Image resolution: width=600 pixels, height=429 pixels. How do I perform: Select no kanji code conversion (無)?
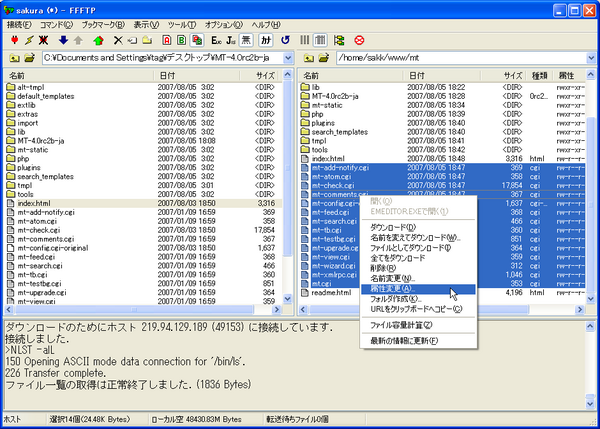click(x=246, y=40)
